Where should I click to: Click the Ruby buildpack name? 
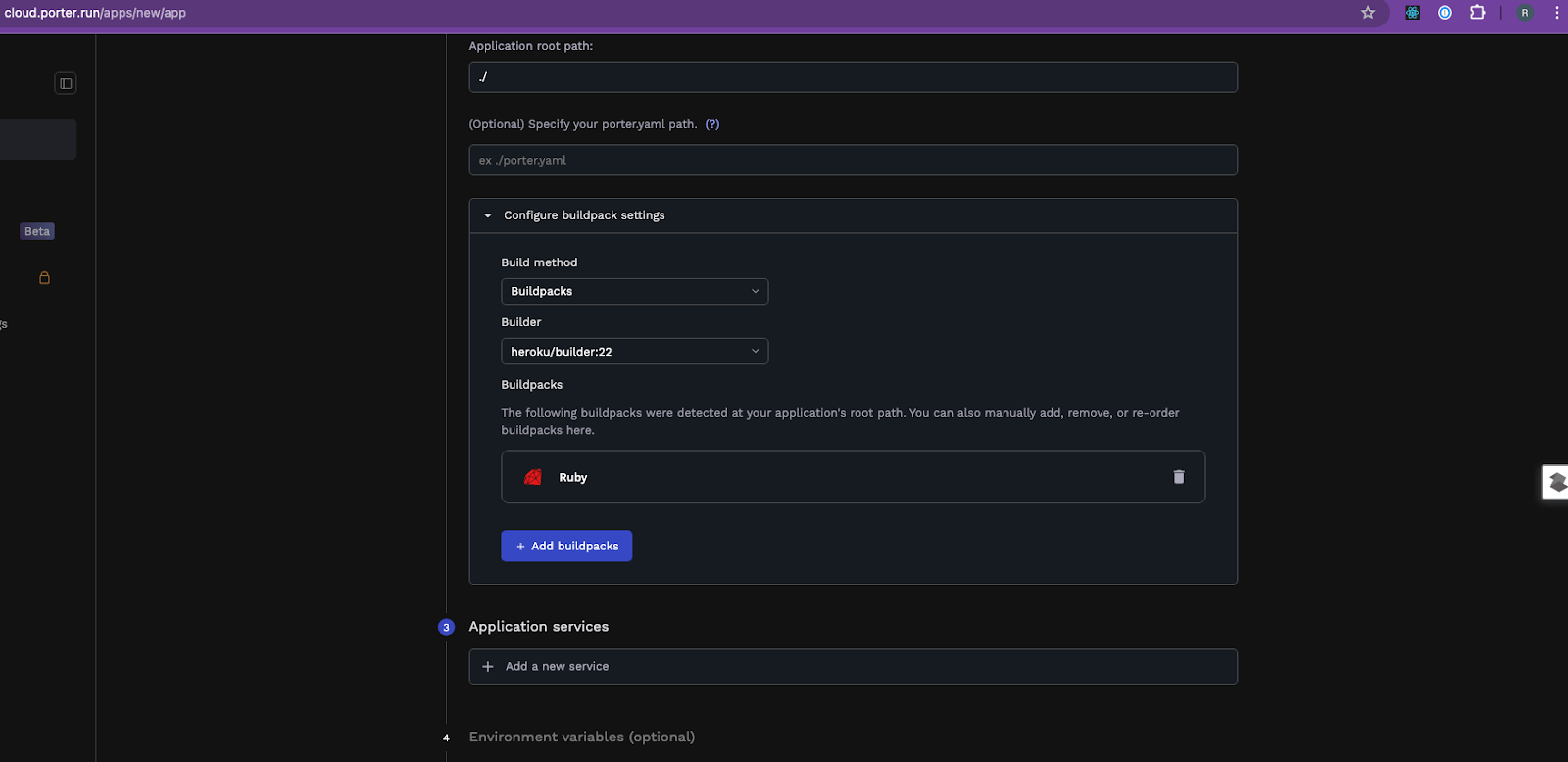573,478
